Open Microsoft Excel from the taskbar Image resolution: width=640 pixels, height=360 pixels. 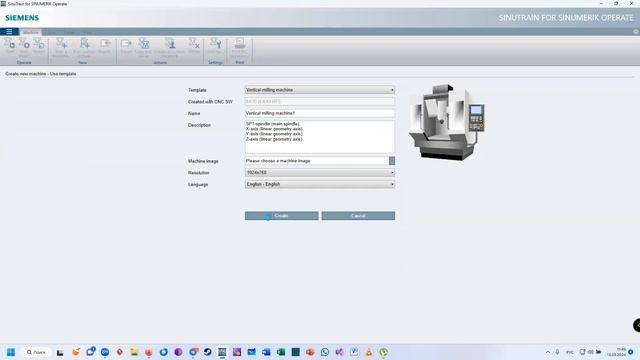click(x=281, y=352)
